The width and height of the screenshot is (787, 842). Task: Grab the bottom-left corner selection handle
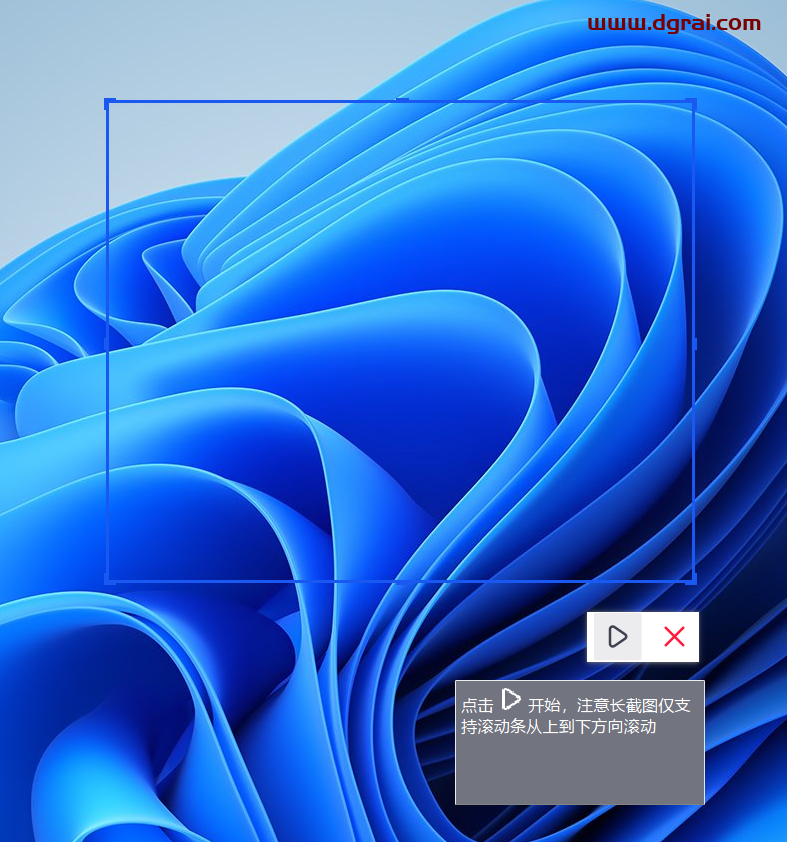point(109,579)
